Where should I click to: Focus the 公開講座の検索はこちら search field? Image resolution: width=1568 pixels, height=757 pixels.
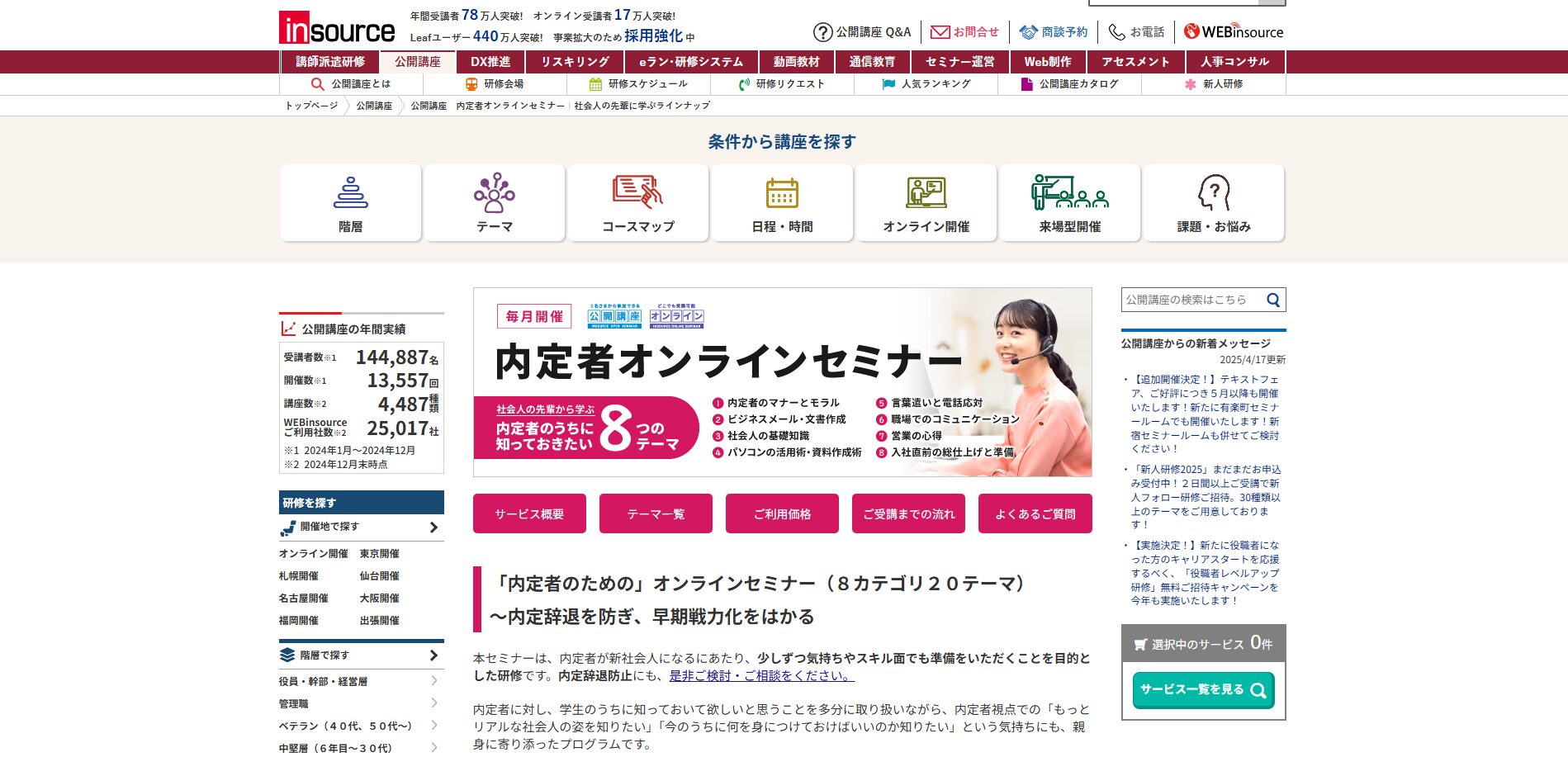pos(1190,300)
